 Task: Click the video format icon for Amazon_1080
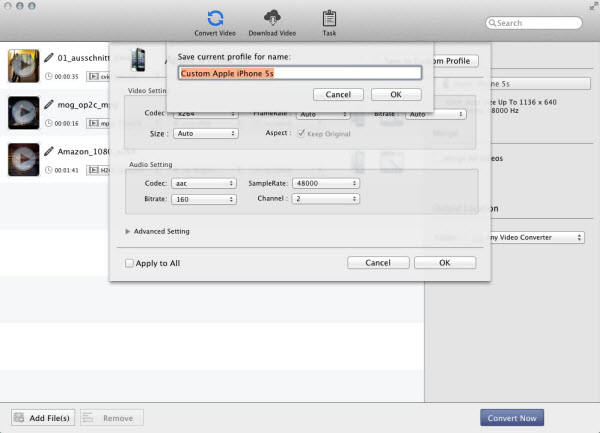[x=94, y=170]
